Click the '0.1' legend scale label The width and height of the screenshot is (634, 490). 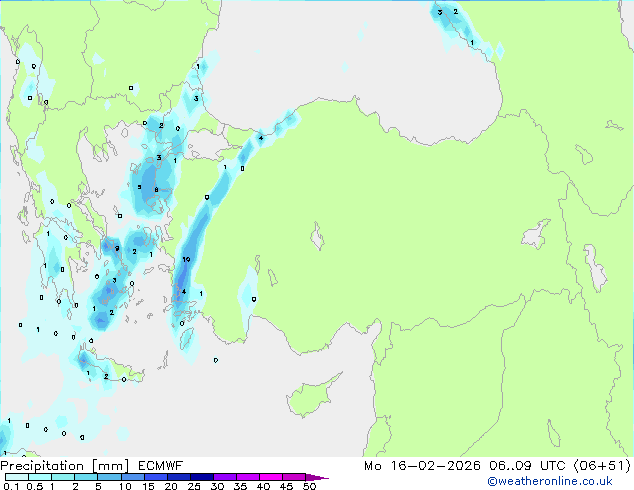(x=11, y=486)
